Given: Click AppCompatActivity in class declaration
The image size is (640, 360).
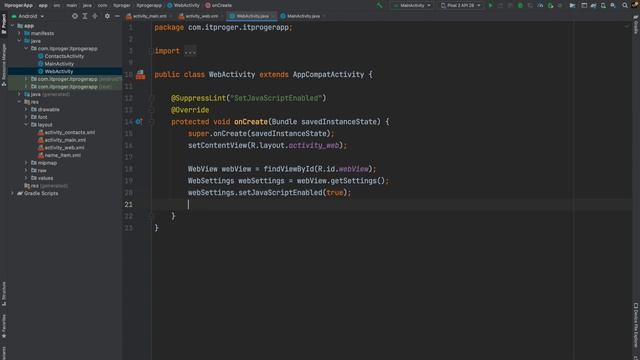Looking at the screenshot, I should tap(328, 74).
